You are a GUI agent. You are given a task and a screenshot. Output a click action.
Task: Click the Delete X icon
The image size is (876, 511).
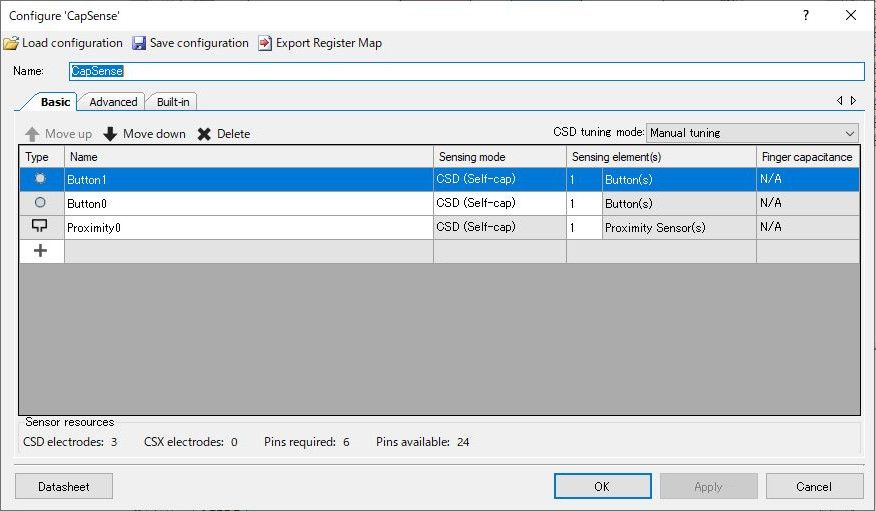tap(204, 134)
